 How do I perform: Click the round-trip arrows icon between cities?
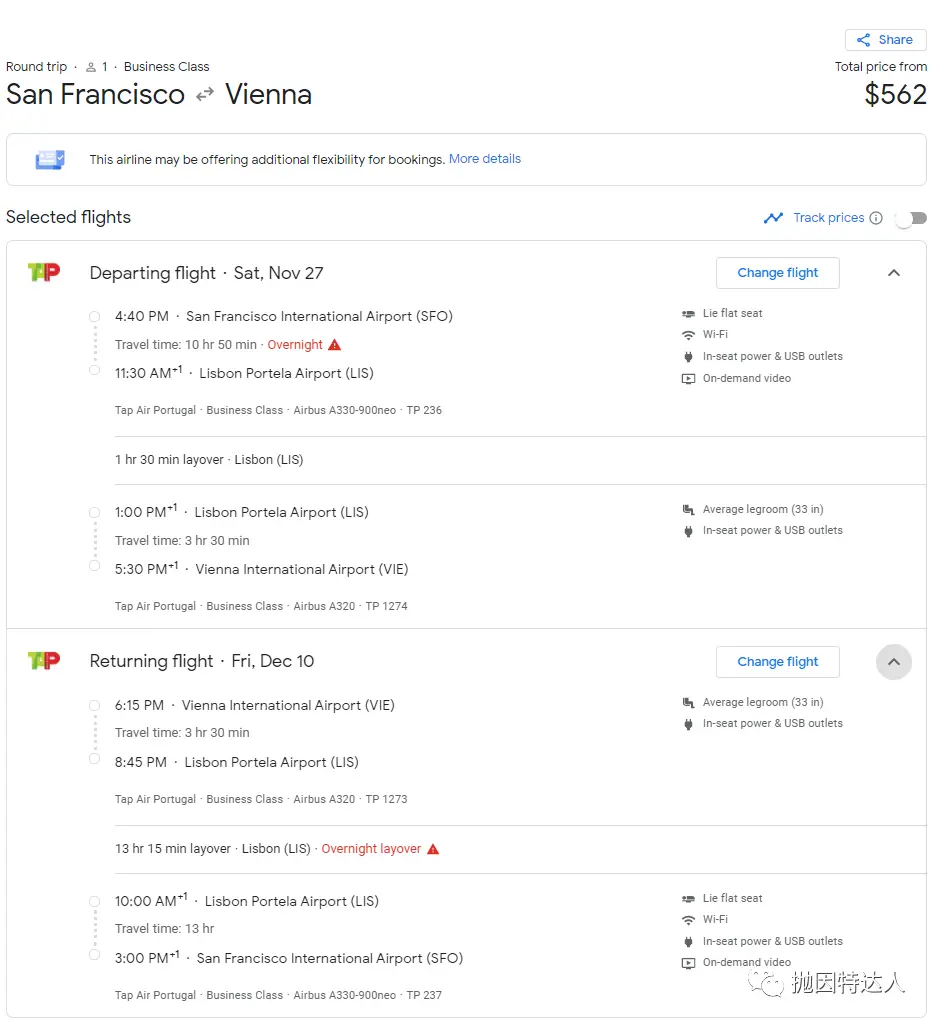coord(205,95)
